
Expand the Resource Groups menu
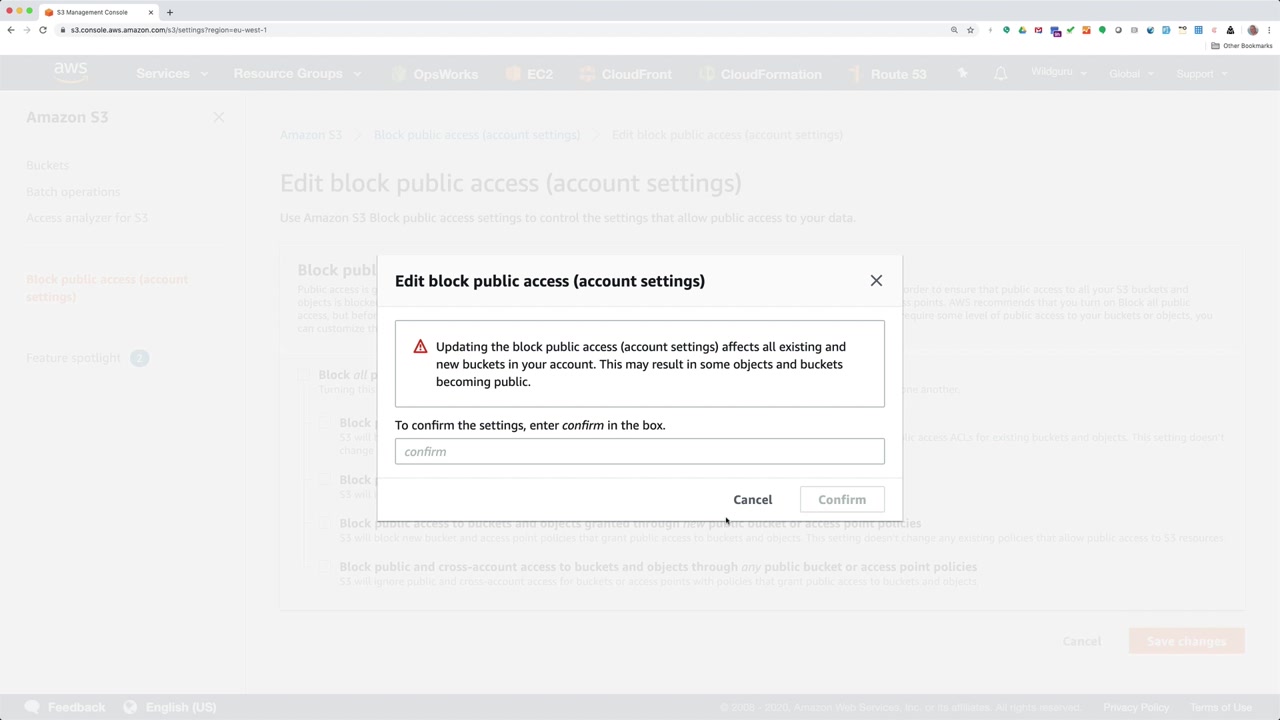point(297,74)
